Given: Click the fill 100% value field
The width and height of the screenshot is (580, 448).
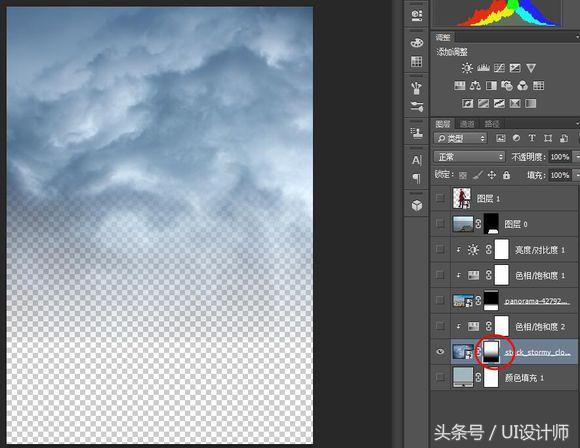Looking at the screenshot, I should (x=560, y=175).
